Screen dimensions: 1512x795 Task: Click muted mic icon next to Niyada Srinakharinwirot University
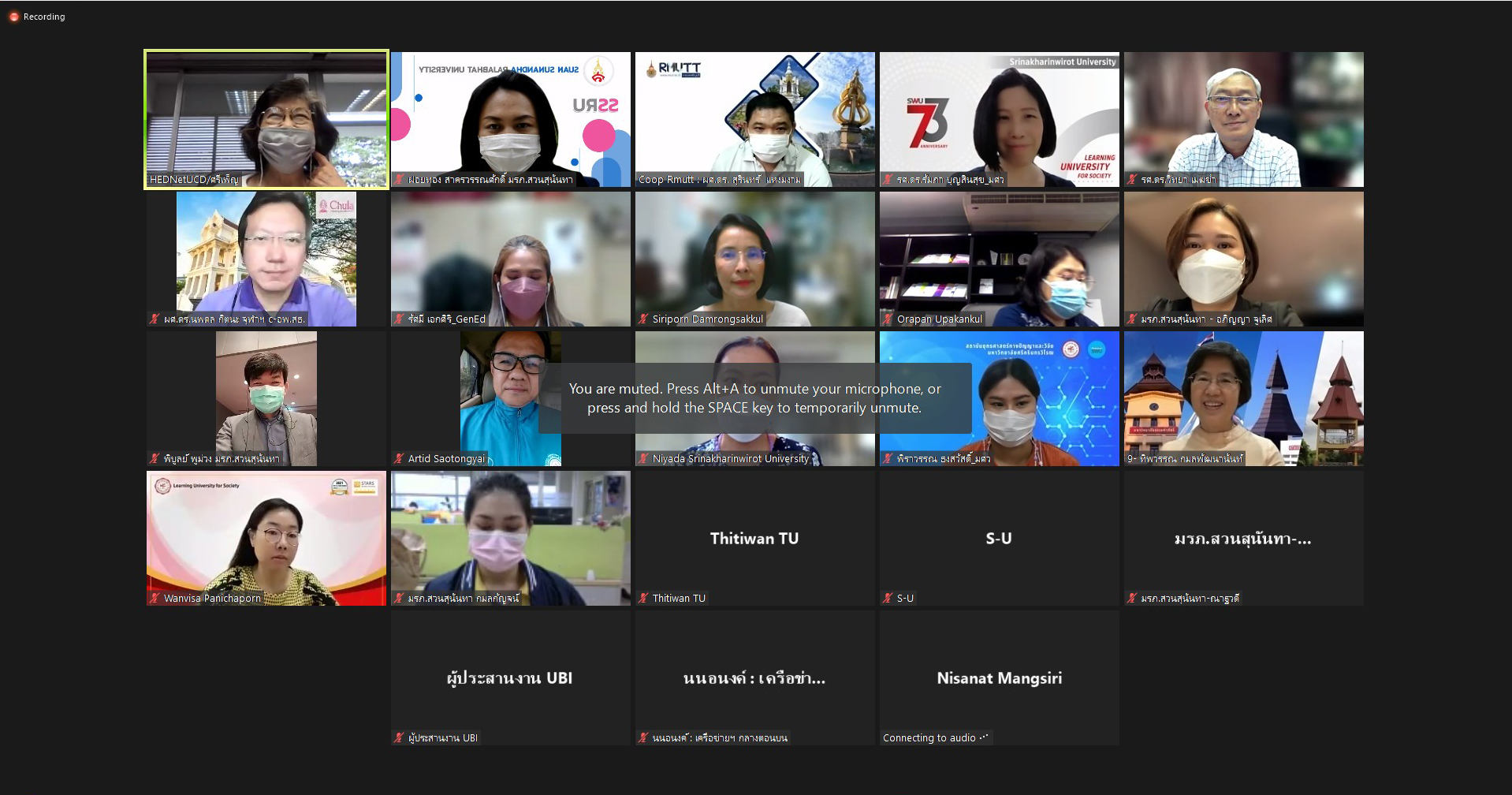644,459
